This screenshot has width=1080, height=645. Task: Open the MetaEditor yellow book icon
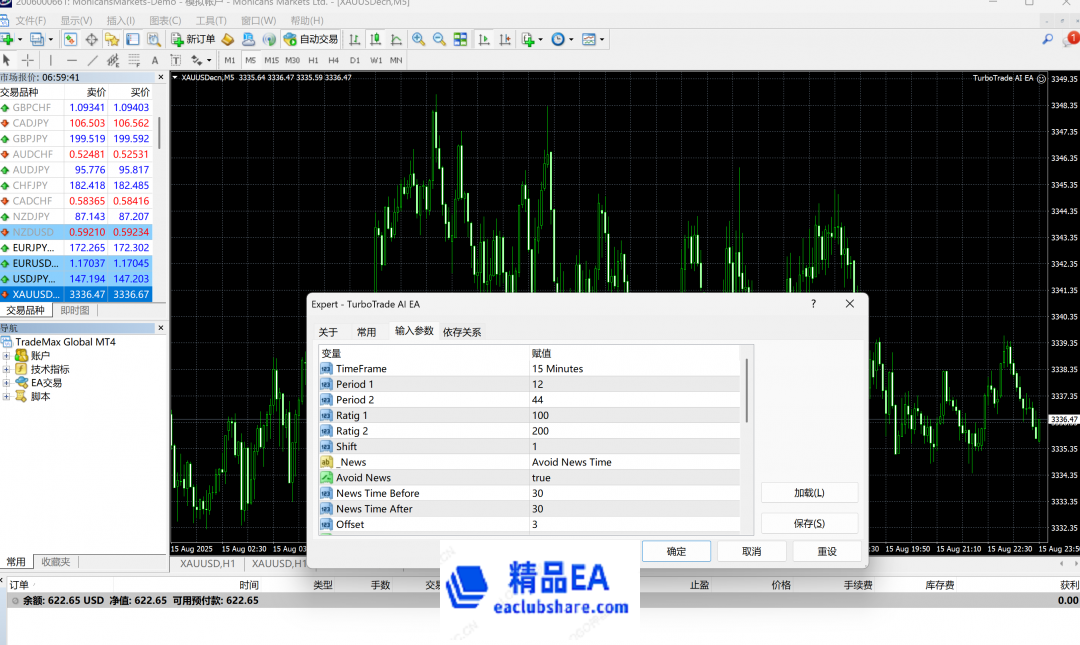pyautogui.click(x=228, y=39)
